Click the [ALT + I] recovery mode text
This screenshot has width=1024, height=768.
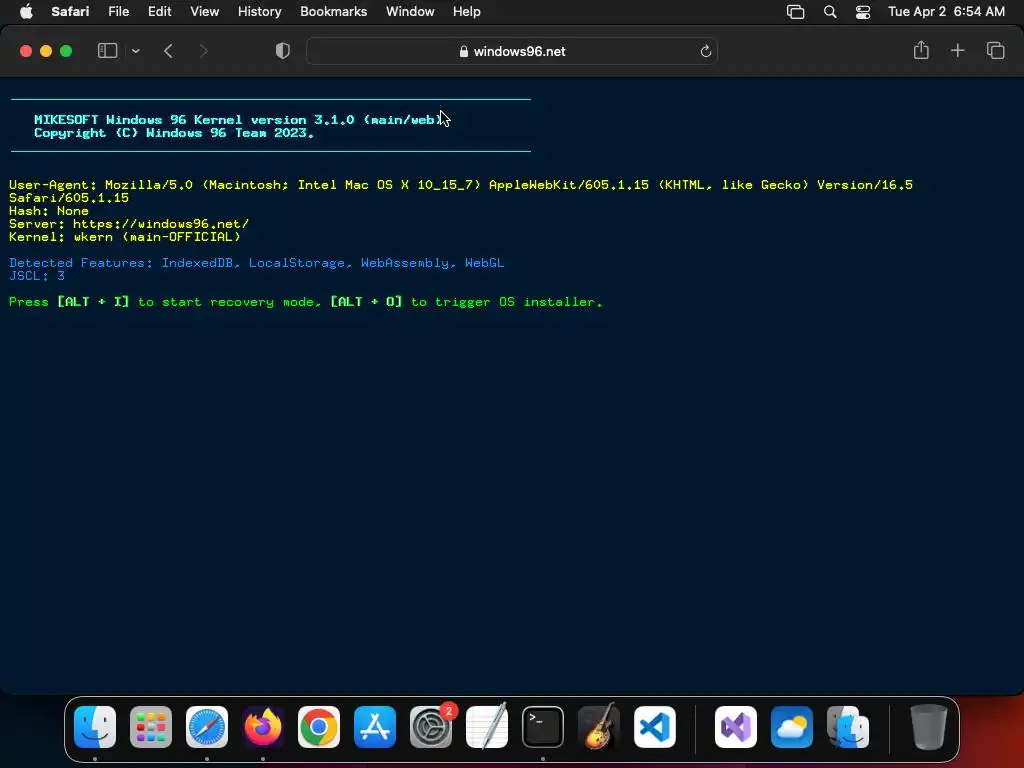click(93, 302)
